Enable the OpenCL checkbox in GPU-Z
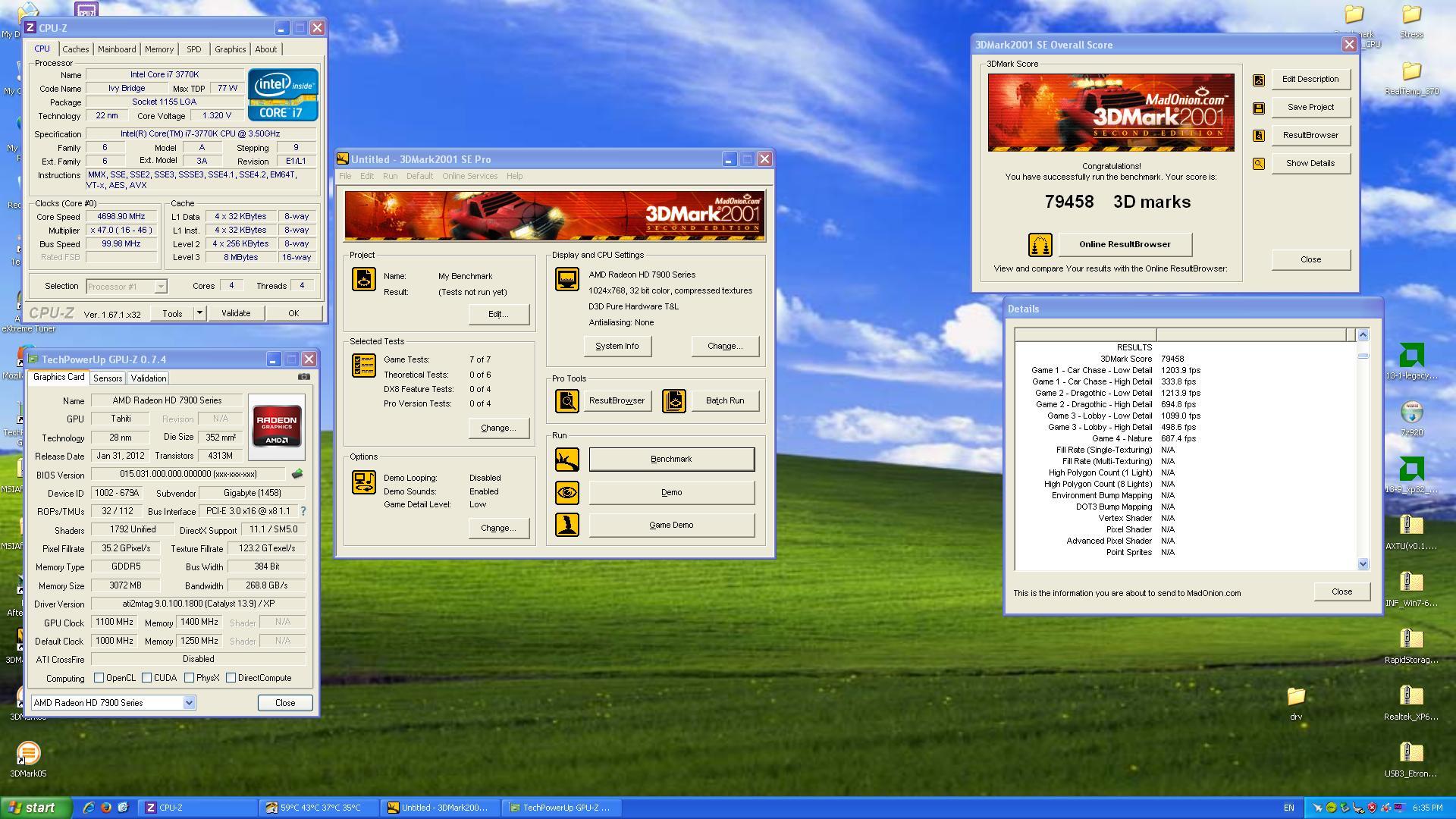 click(99, 678)
